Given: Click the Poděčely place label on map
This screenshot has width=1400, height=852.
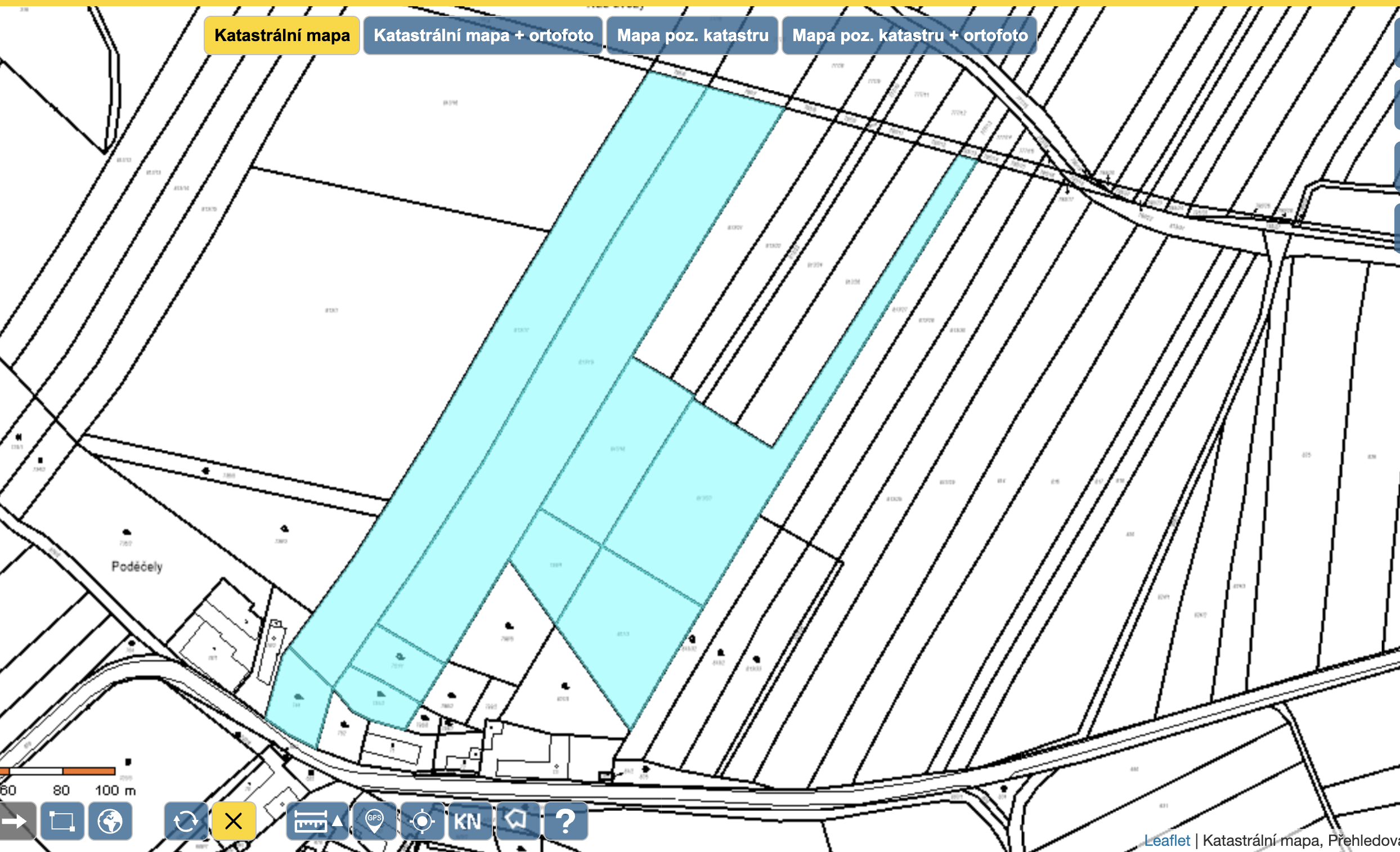Looking at the screenshot, I should tap(137, 567).
